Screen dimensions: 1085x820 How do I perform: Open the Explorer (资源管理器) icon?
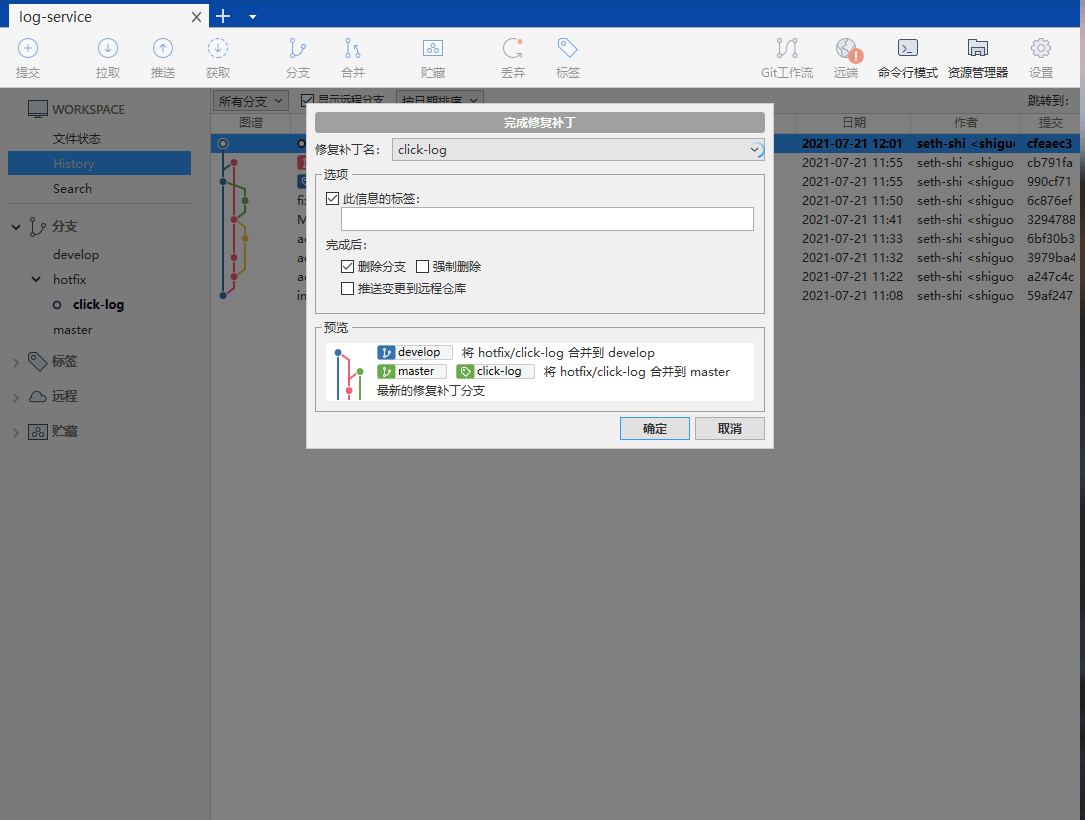pos(977,48)
